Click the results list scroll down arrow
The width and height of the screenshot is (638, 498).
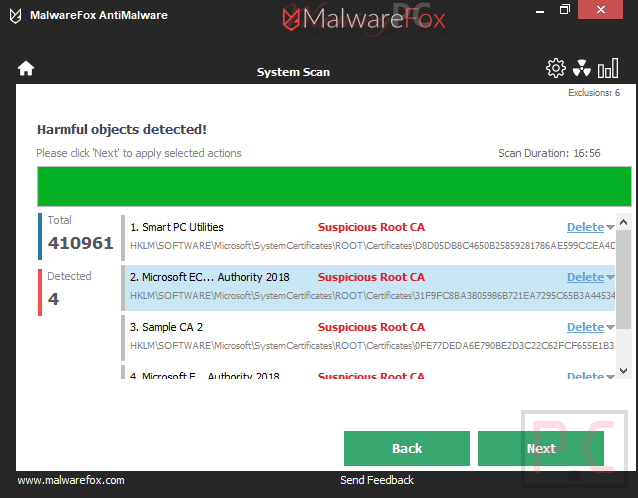click(623, 370)
